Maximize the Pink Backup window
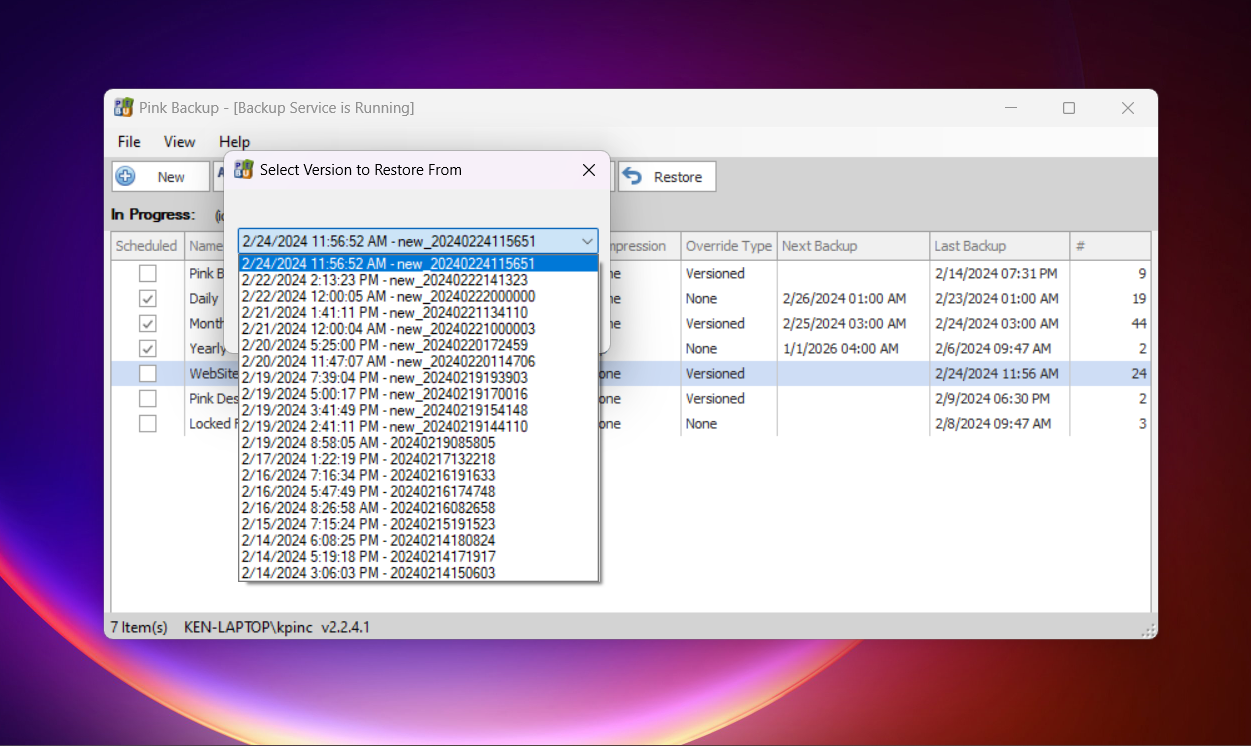This screenshot has width=1251, height=746. pos(1069,108)
